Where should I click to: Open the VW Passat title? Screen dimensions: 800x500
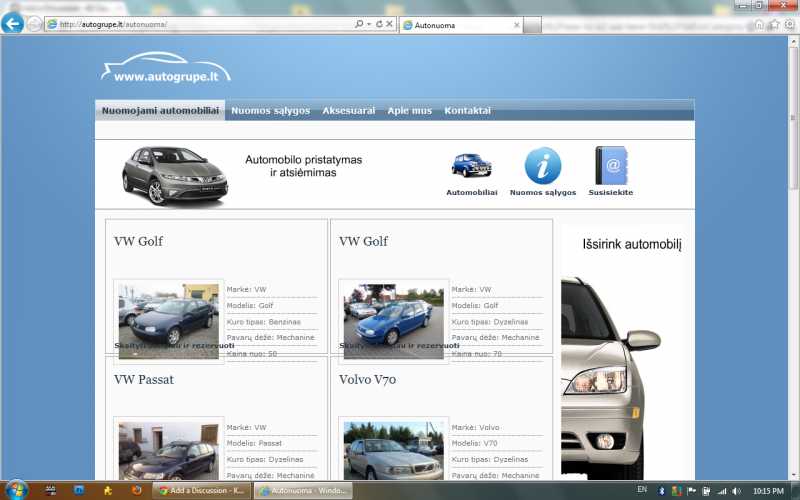click(x=144, y=379)
